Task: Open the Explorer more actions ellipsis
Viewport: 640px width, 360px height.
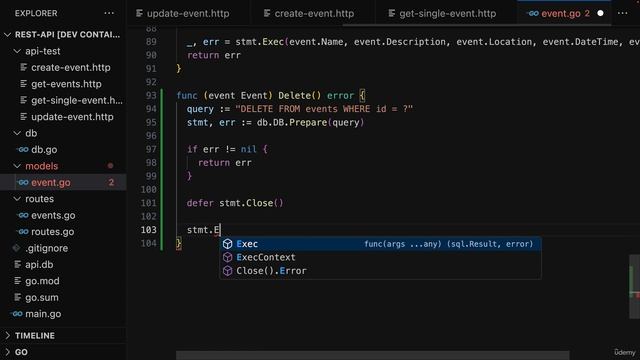Action: (x=109, y=13)
